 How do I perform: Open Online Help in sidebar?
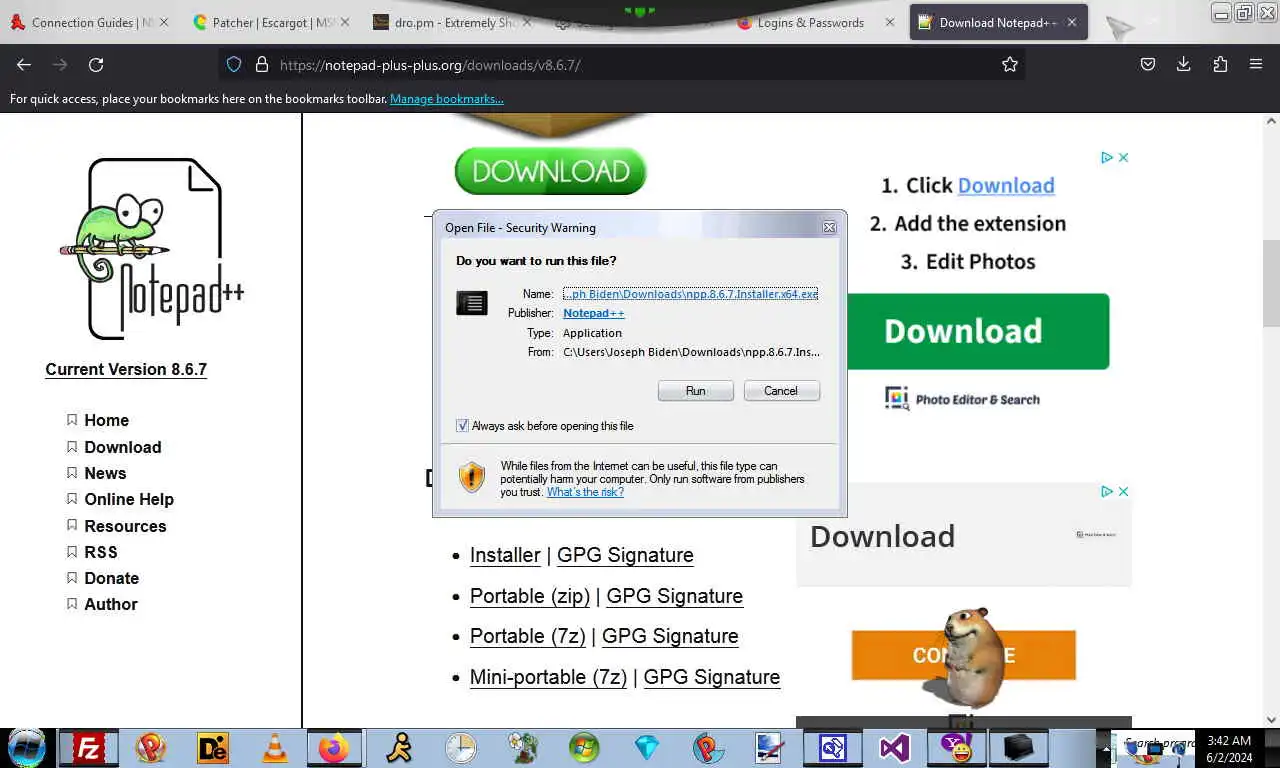(x=129, y=499)
